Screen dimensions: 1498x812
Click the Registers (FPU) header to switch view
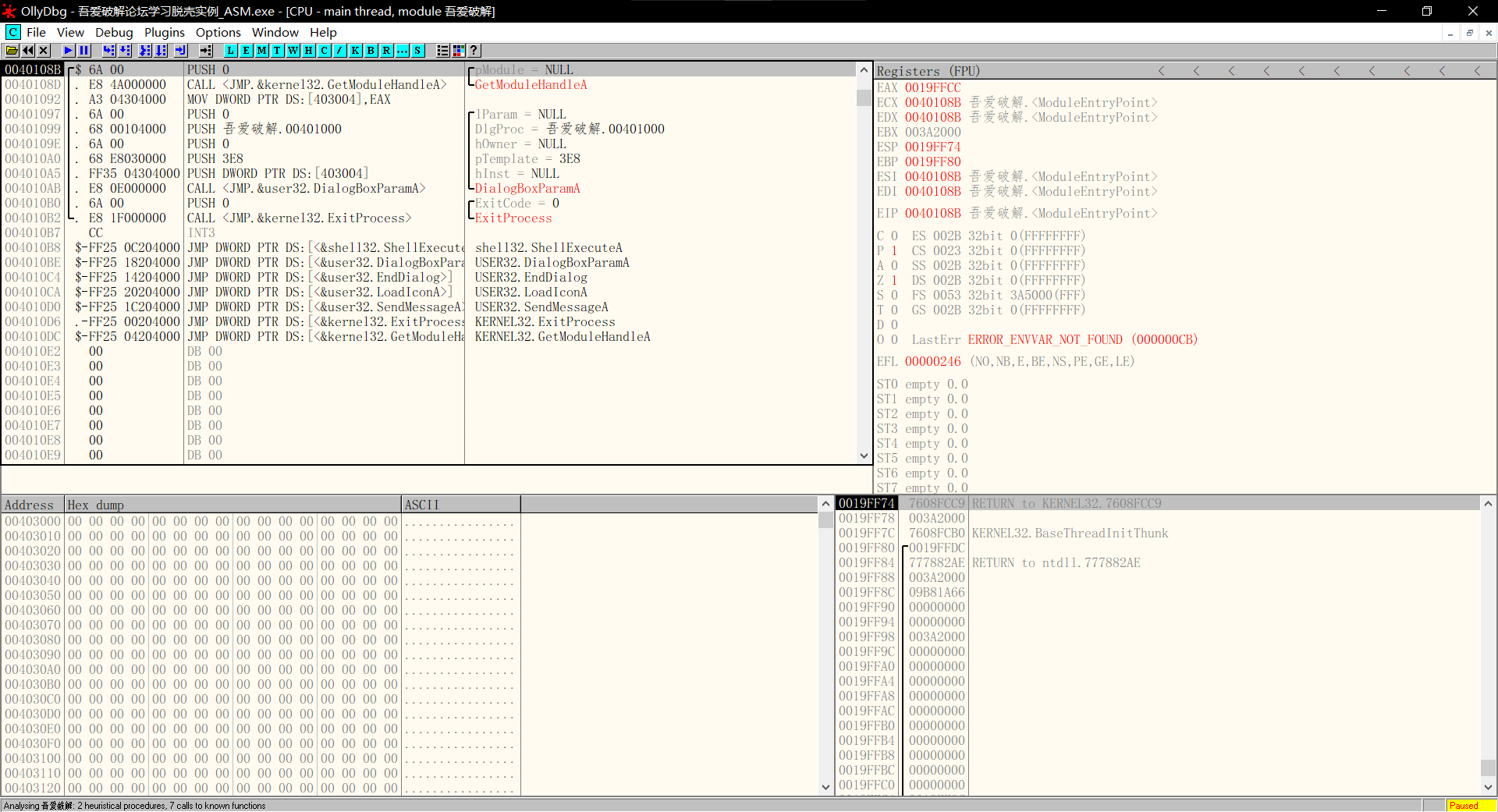[928, 71]
